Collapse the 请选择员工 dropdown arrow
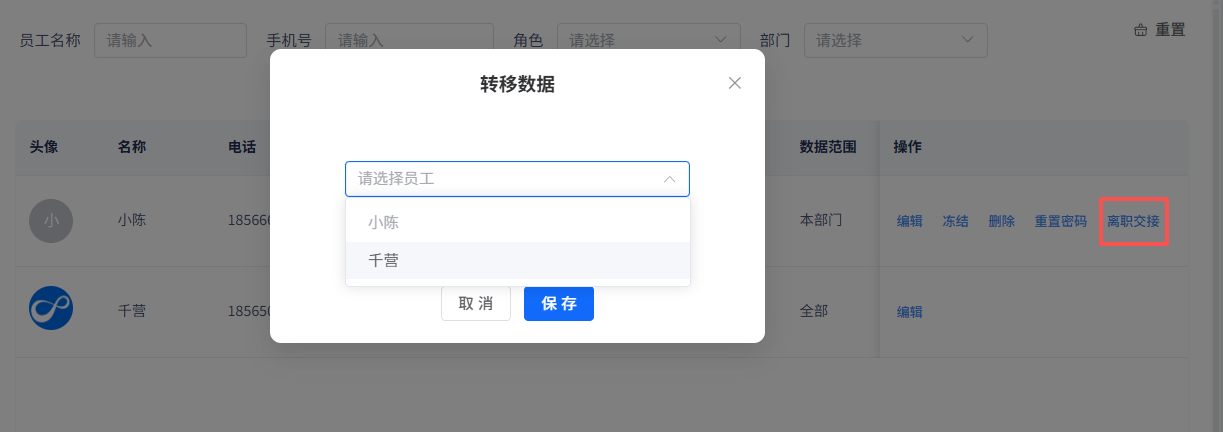Image resolution: width=1223 pixels, height=432 pixels. (669, 180)
